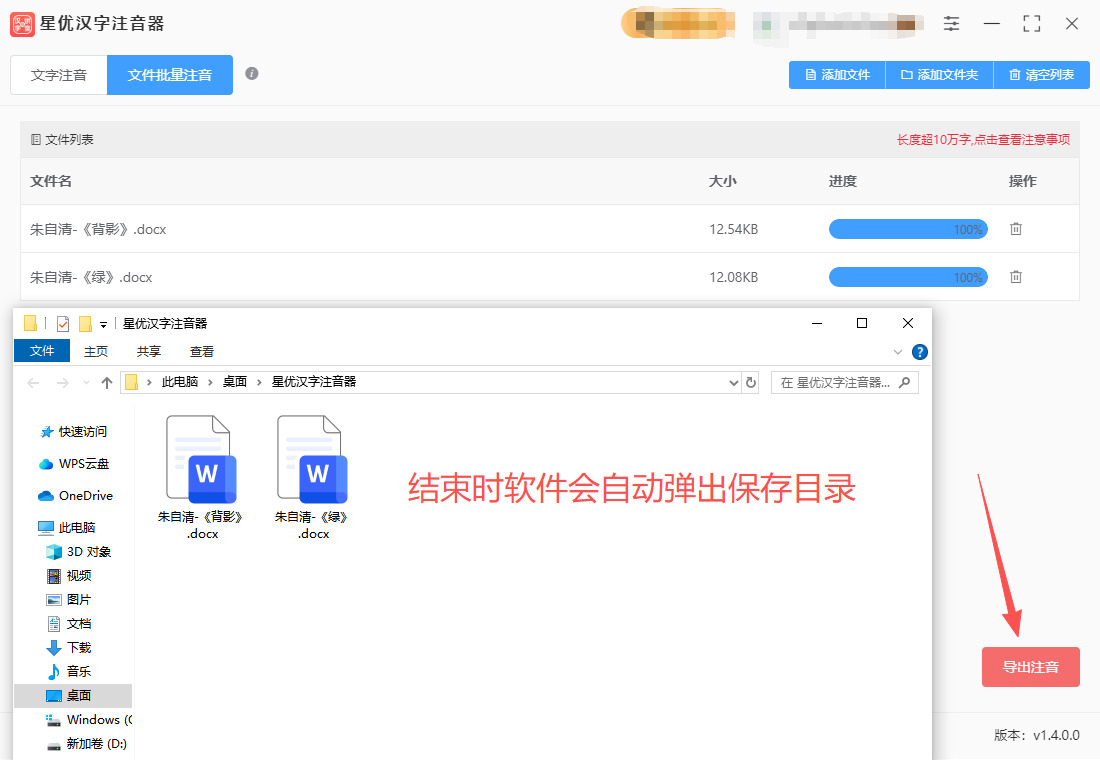Refresh the Explorer folder view
1100x760 pixels.
(751, 382)
